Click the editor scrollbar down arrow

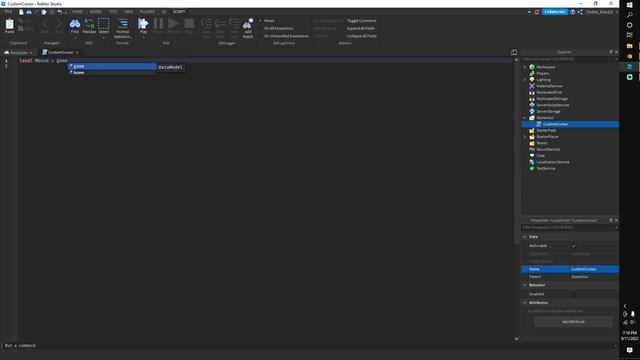(x=516, y=339)
